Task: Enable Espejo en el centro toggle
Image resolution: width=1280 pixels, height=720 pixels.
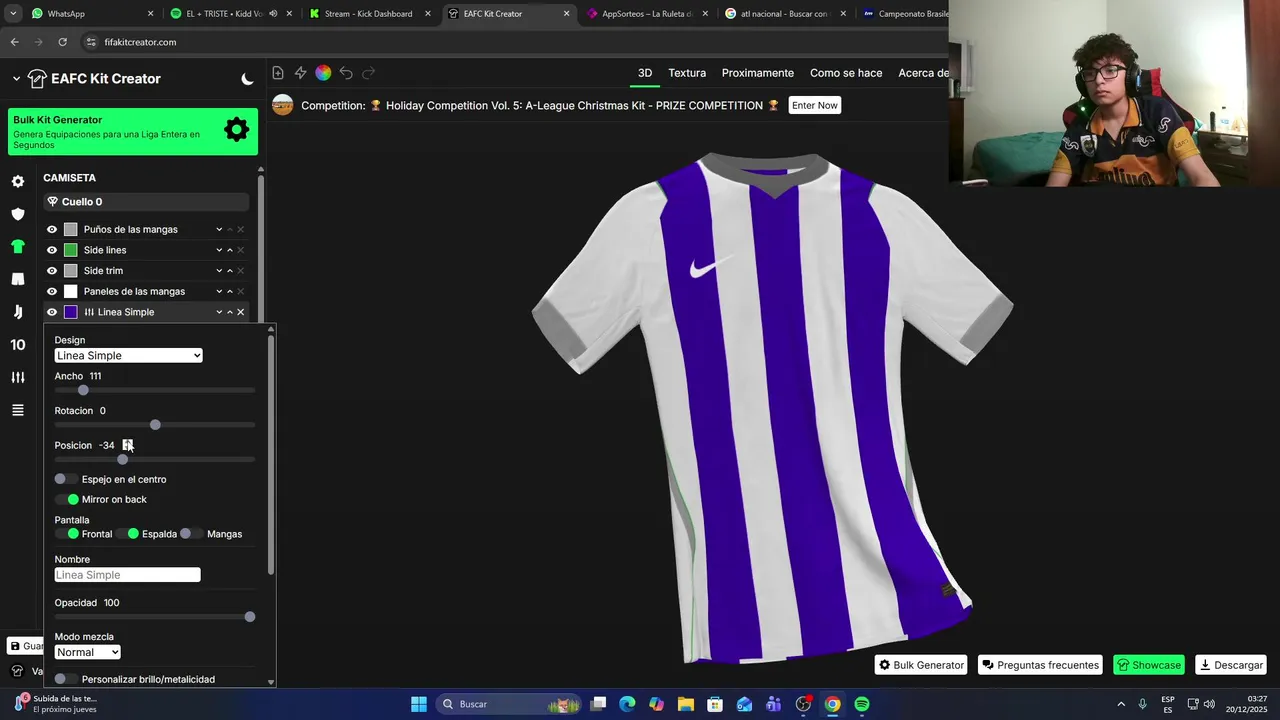Action: 66,479
